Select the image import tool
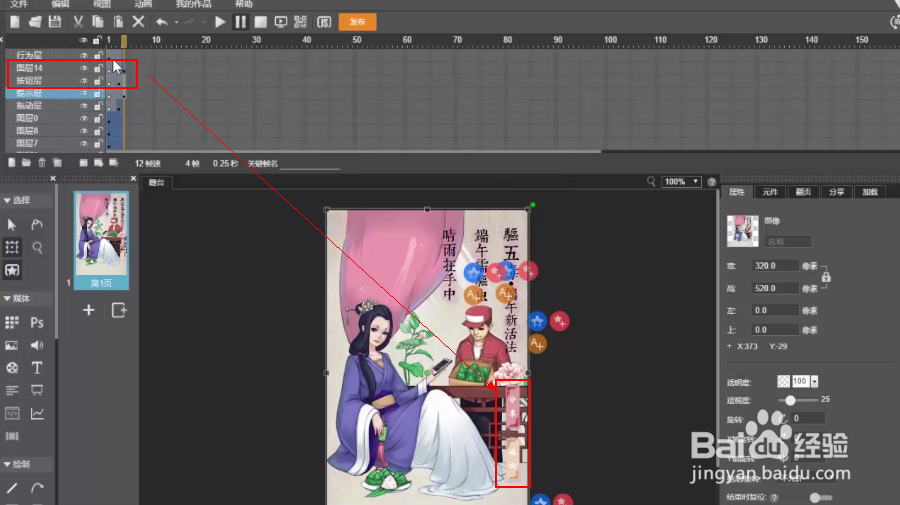 tap(12, 345)
